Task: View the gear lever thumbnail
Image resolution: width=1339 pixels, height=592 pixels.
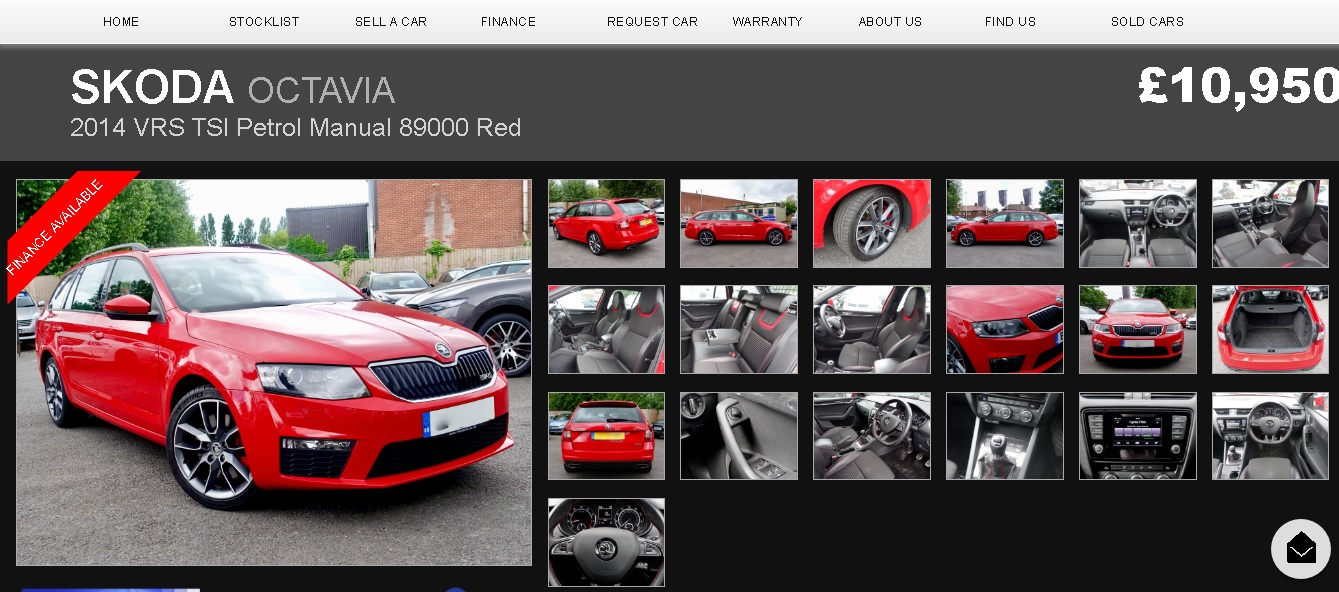Action: (1005, 436)
